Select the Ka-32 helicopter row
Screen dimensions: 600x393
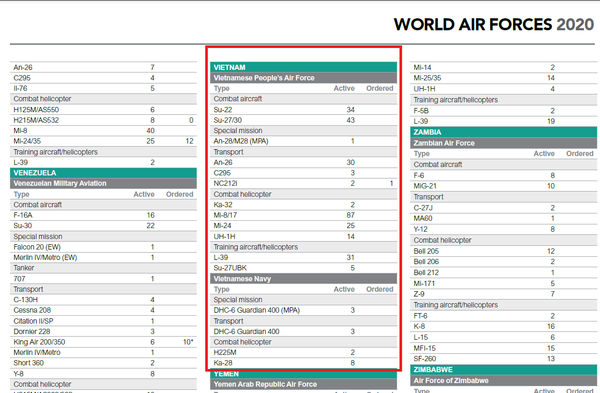[x=303, y=205]
